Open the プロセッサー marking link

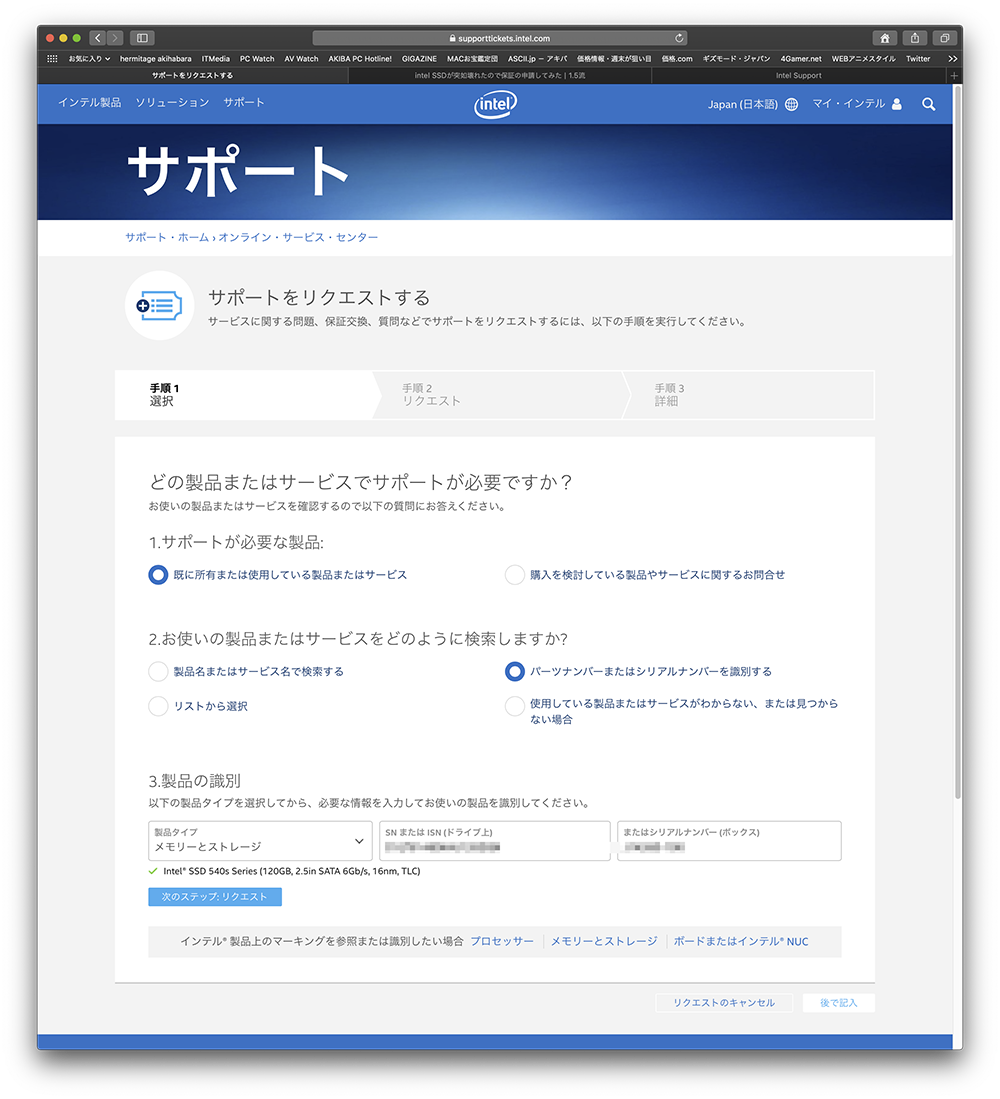coord(502,941)
